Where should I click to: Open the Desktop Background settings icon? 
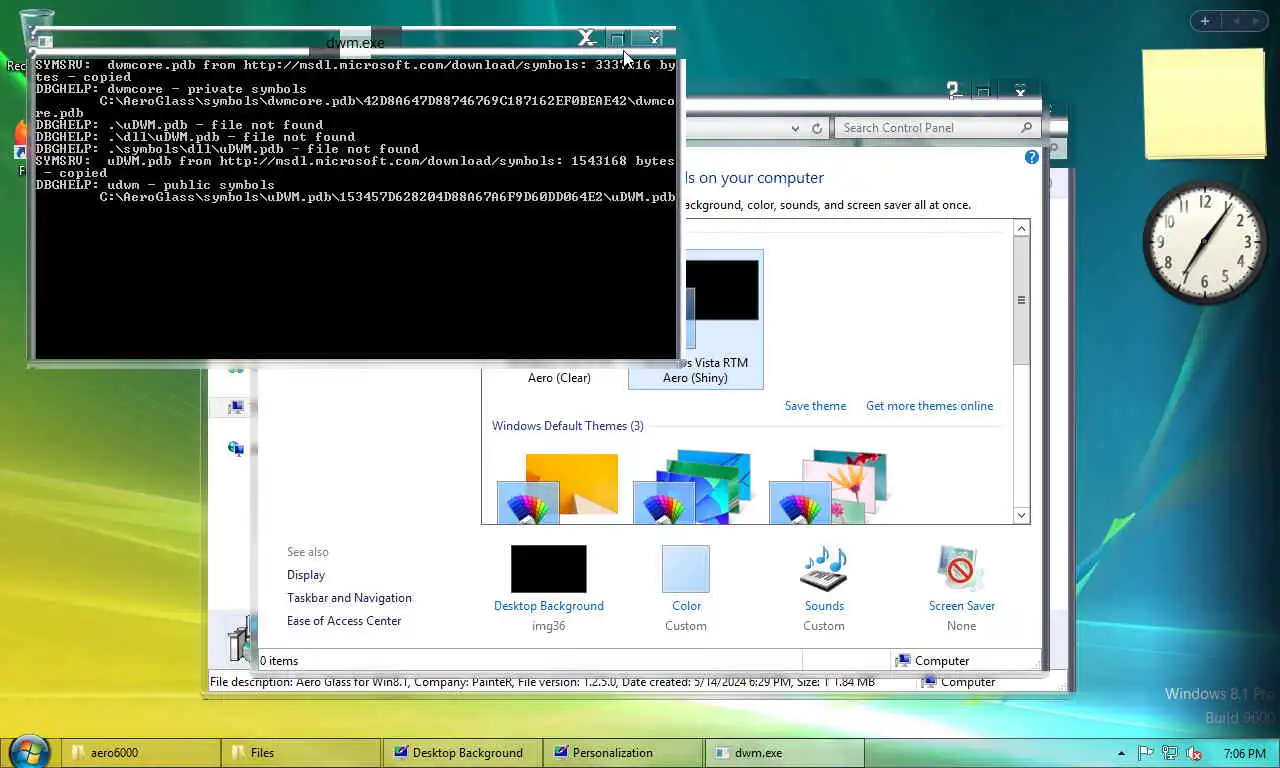548,568
